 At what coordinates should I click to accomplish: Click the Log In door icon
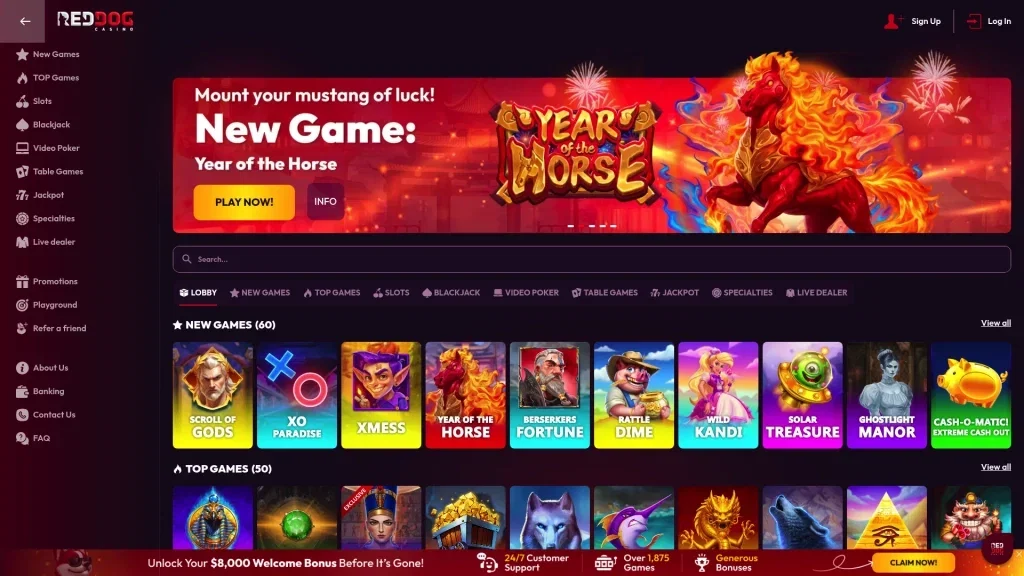(x=974, y=22)
